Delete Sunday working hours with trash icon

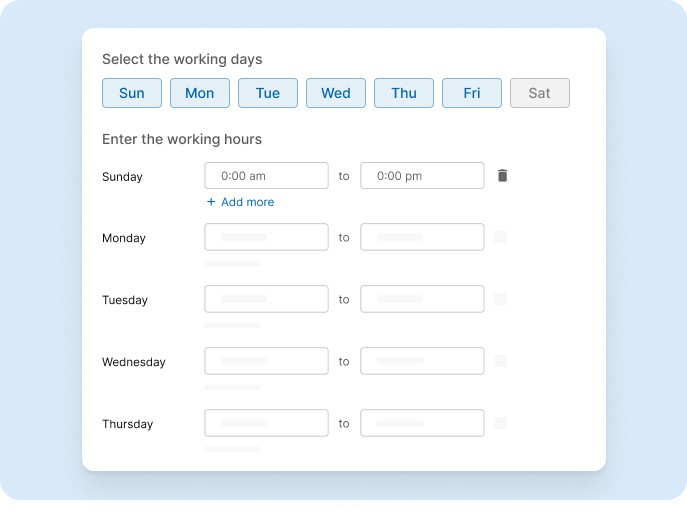503,175
